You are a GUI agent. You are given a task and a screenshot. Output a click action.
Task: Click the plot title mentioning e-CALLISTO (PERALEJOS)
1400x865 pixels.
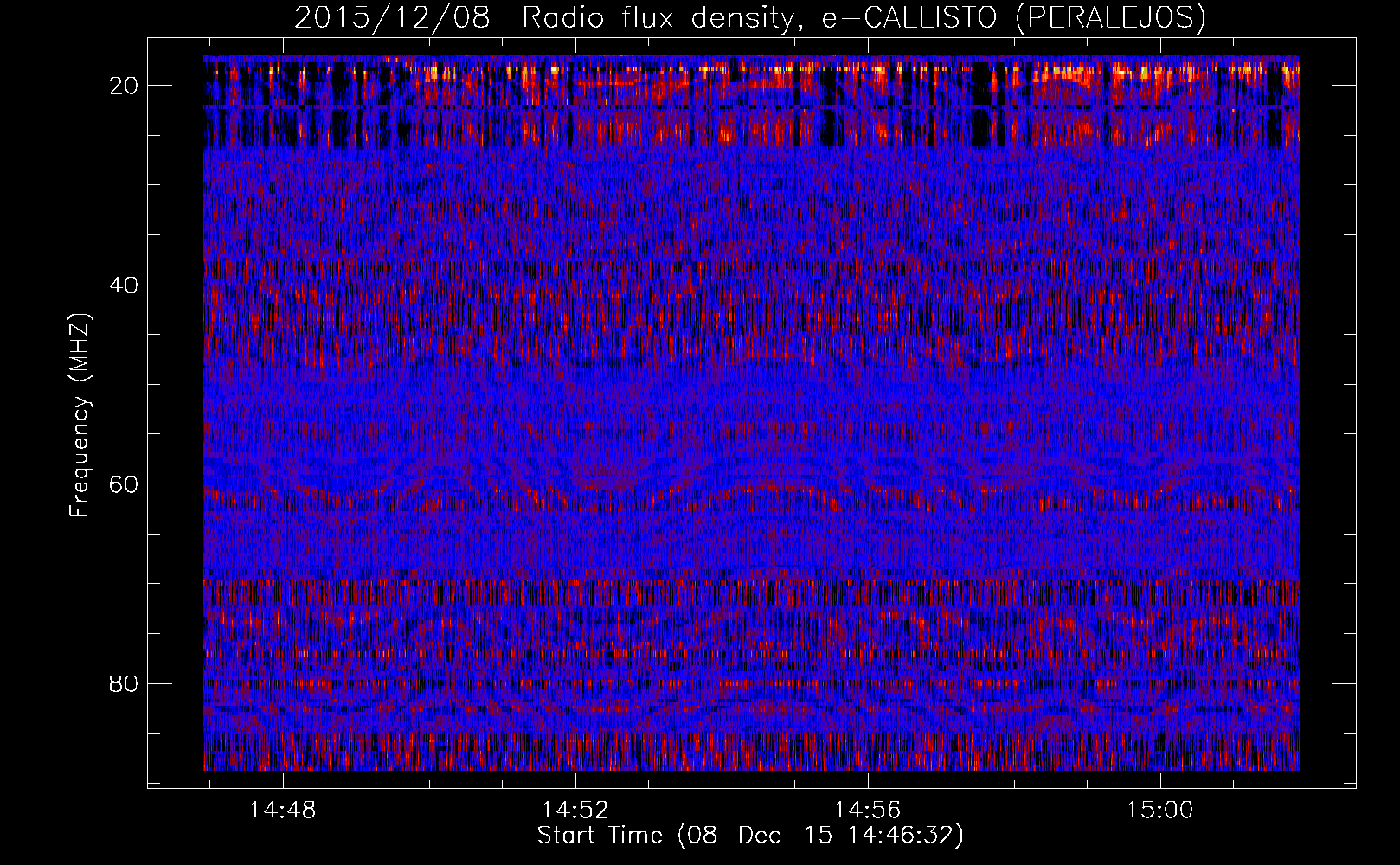[x=749, y=18]
